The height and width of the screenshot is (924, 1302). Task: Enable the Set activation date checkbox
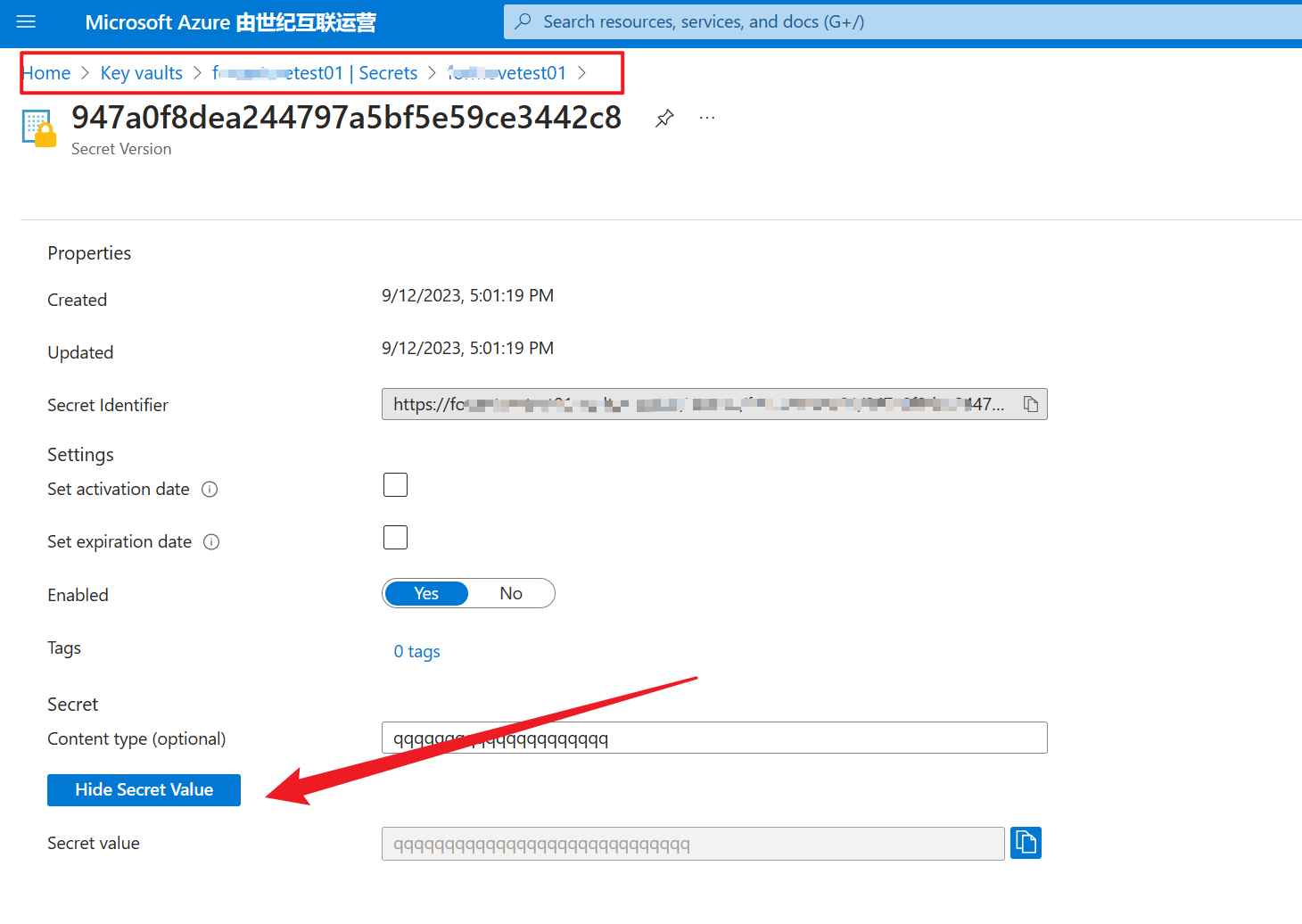pyautogui.click(x=395, y=485)
